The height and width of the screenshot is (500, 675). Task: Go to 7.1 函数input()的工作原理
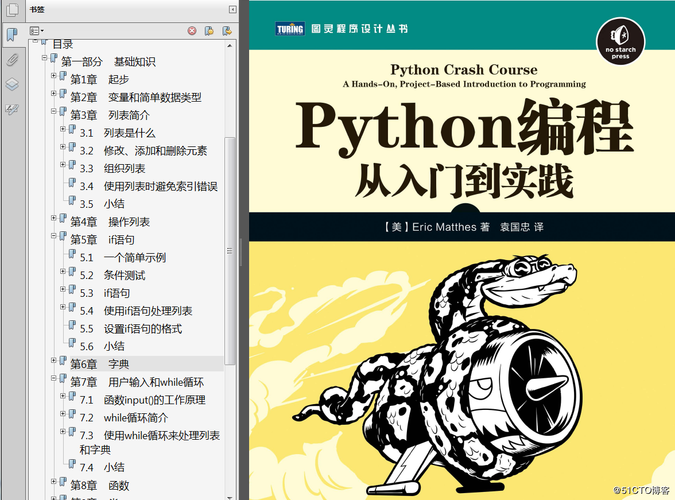pyautogui.click(x=142, y=400)
